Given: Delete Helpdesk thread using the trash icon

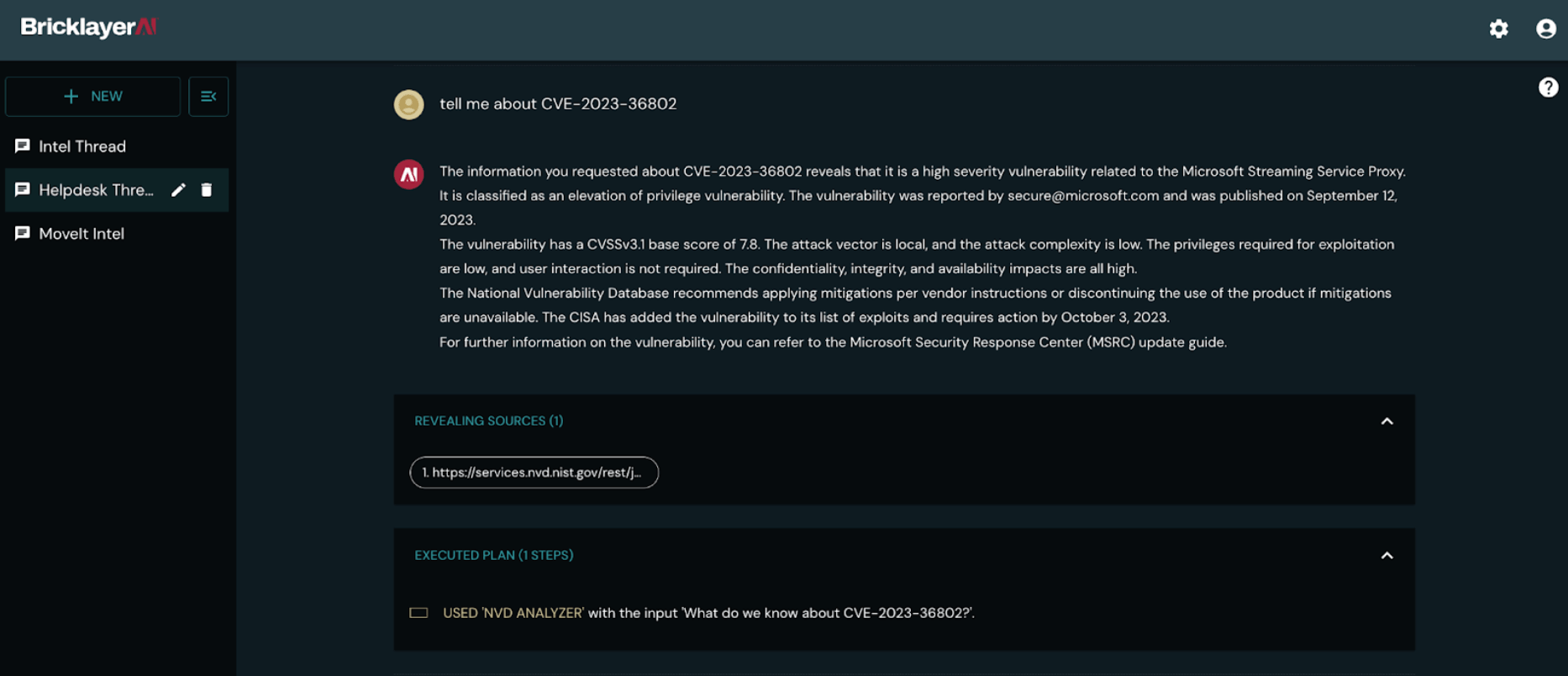Looking at the screenshot, I should click(207, 190).
